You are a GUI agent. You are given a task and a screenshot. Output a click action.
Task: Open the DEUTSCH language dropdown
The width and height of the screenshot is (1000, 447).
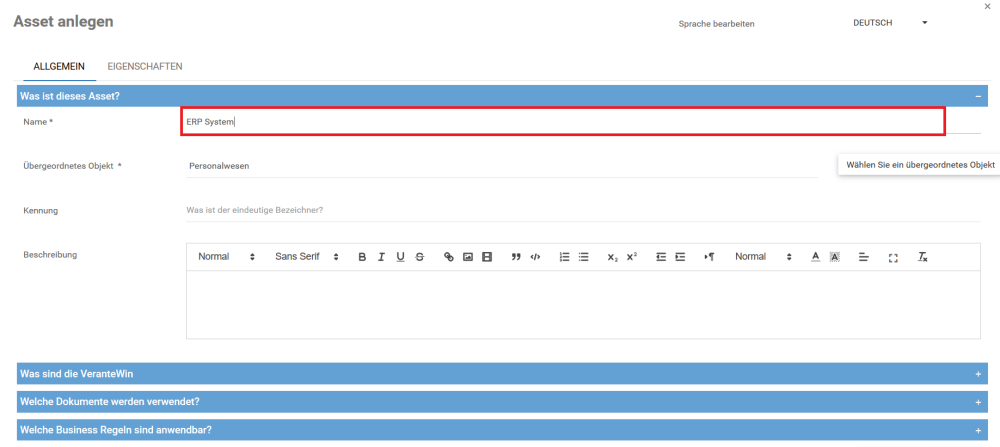pyautogui.click(x=890, y=23)
